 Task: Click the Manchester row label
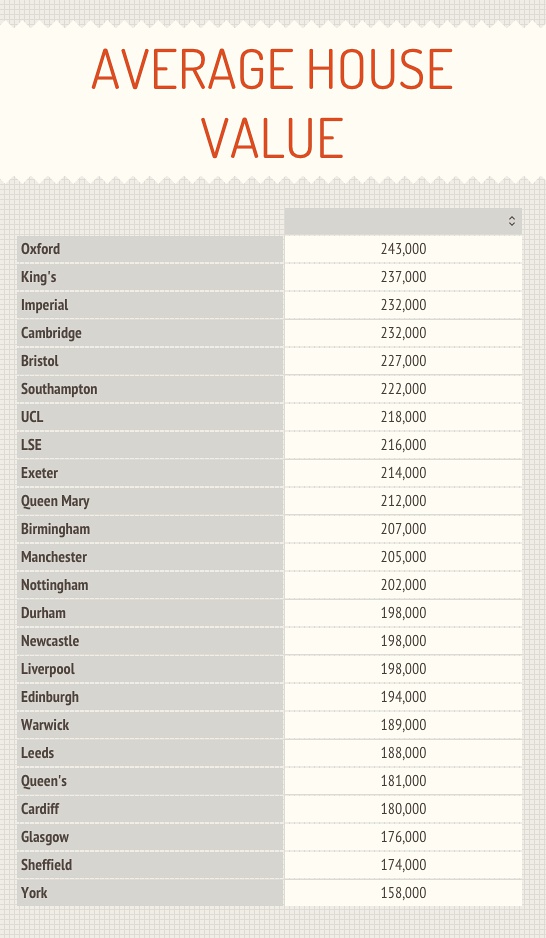(x=150, y=557)
